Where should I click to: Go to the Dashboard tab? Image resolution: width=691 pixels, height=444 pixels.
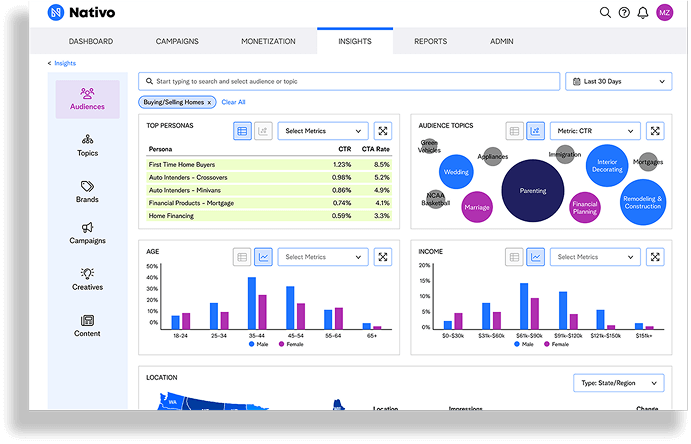point(91,41)
